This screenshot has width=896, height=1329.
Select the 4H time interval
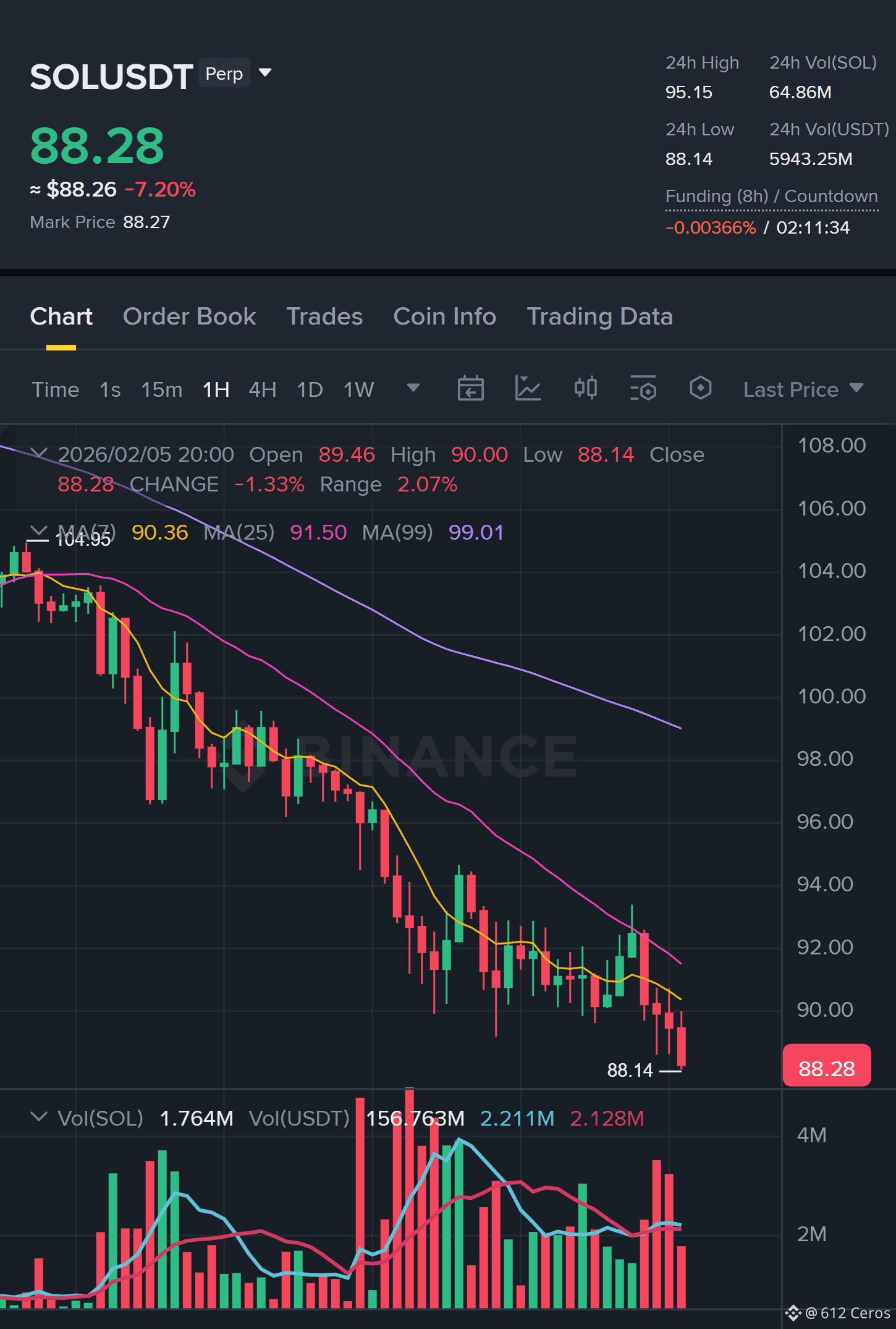pos(263,389)
